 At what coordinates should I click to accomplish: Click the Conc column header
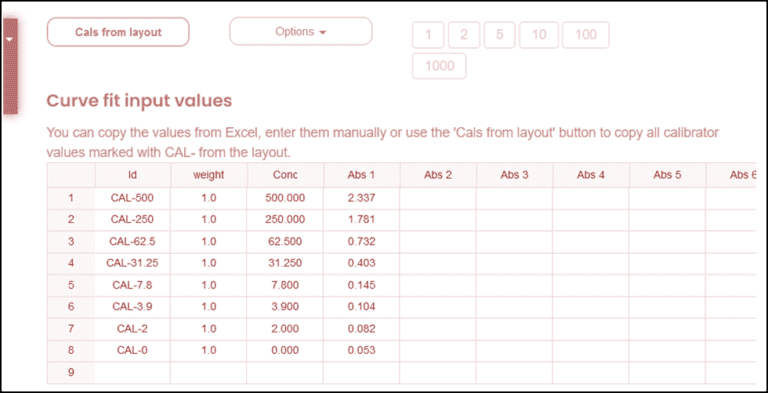pos(285,175)
